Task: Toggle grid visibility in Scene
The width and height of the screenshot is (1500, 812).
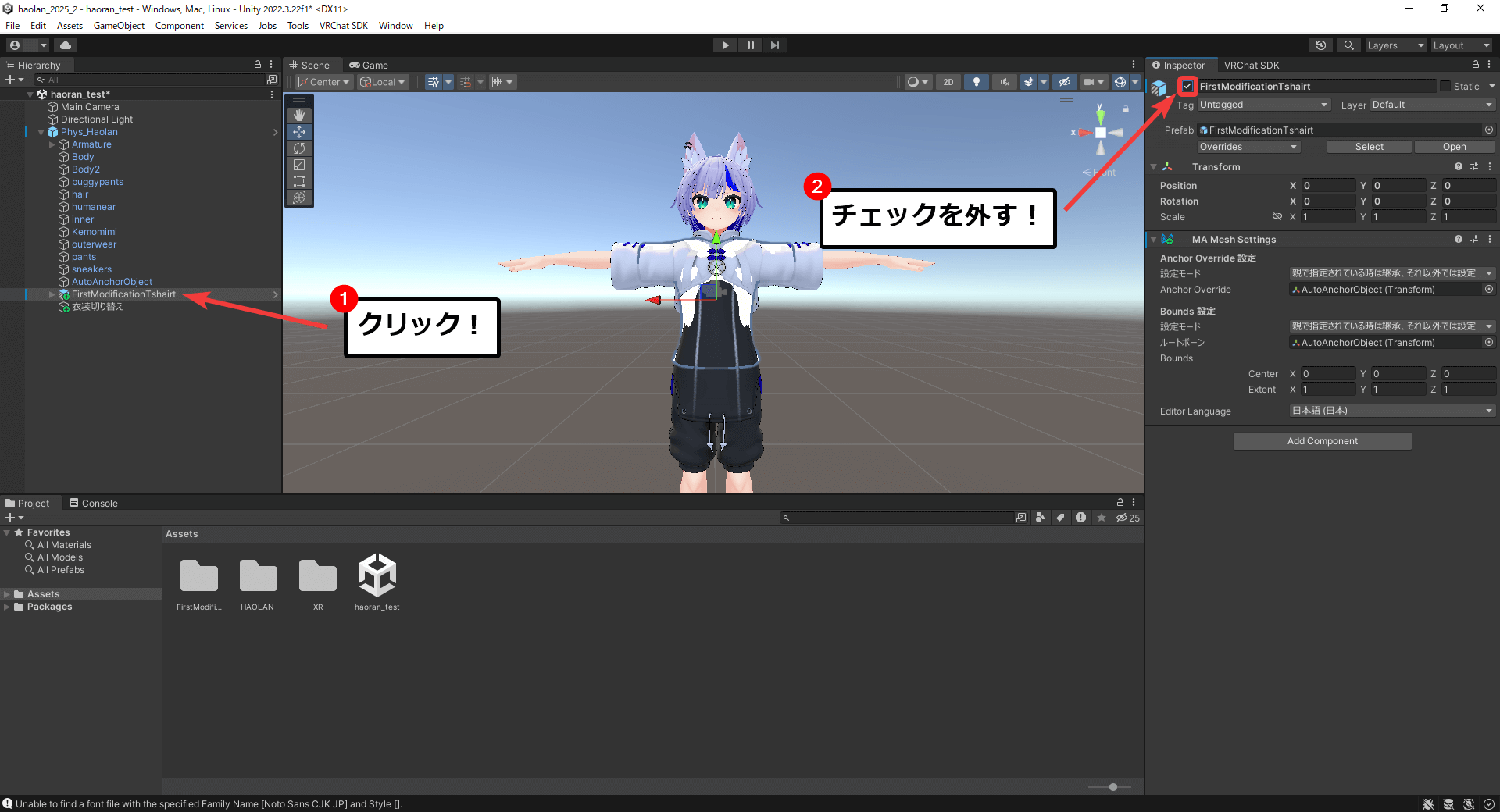Action: coord(434,82)
